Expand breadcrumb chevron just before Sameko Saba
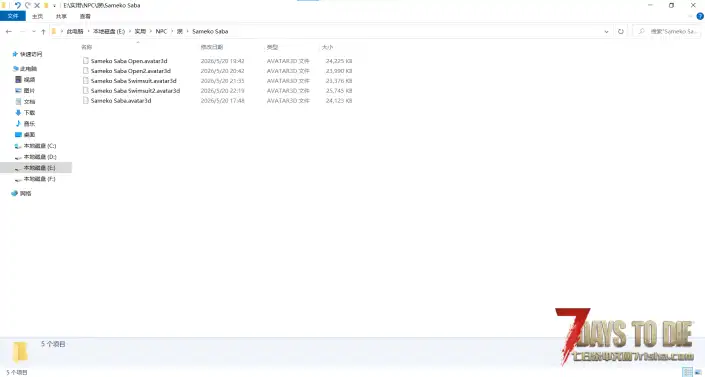Screen dimensions: 705x377 (x=187, y=31)
